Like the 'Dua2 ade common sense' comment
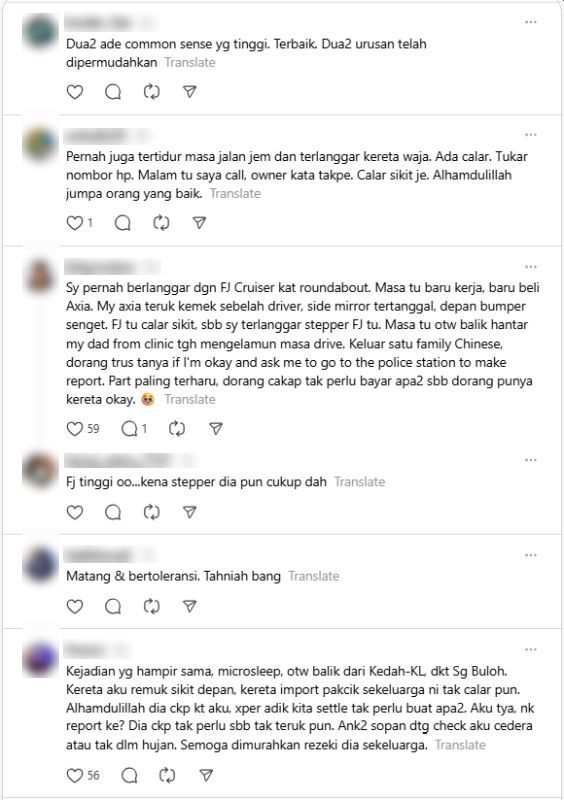Screen dimensions: 564x800 tap(75, 92)
